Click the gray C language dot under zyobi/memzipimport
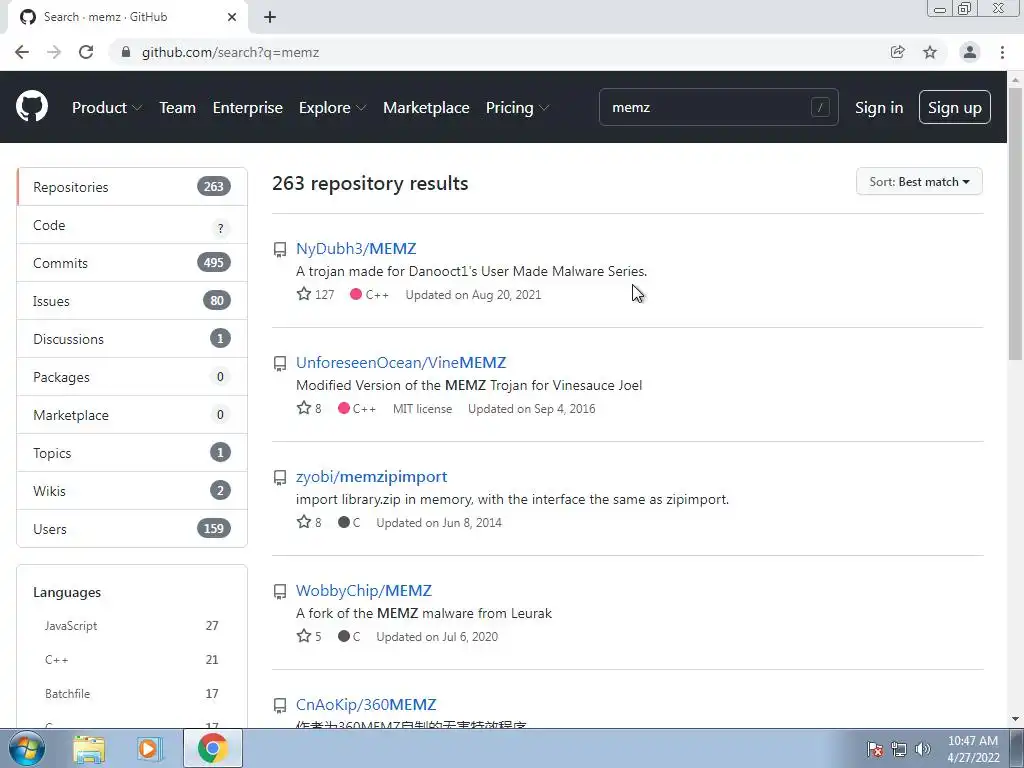Viewport: 1024px width, 768px height. pyautogui.click(x=344, y=522)
